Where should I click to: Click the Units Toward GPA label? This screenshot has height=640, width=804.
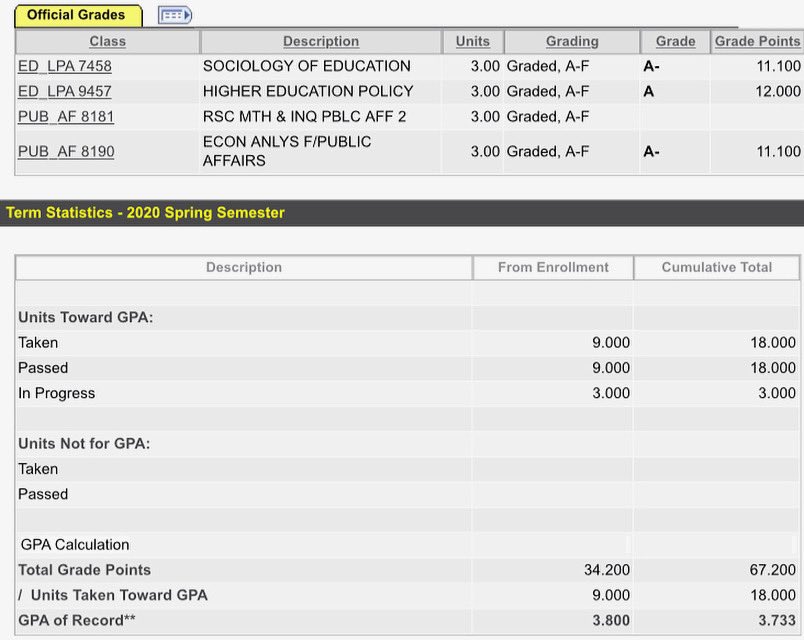pyautogui.click(x=86, y=317)
